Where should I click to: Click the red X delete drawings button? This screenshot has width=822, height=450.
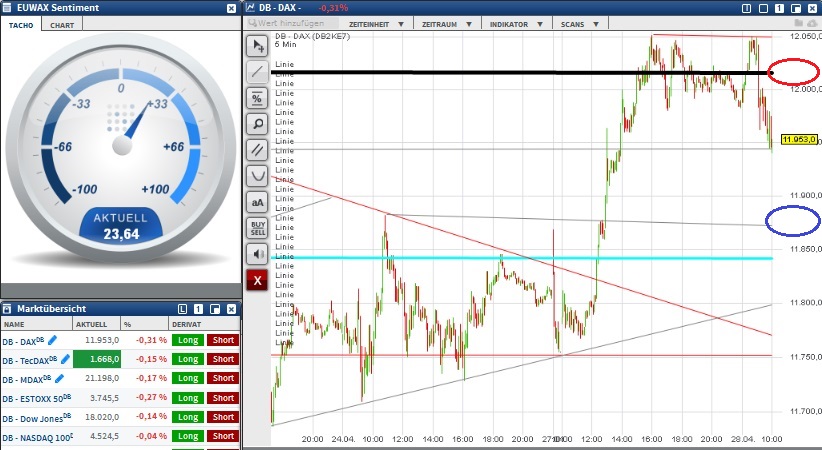coord(257,281)
